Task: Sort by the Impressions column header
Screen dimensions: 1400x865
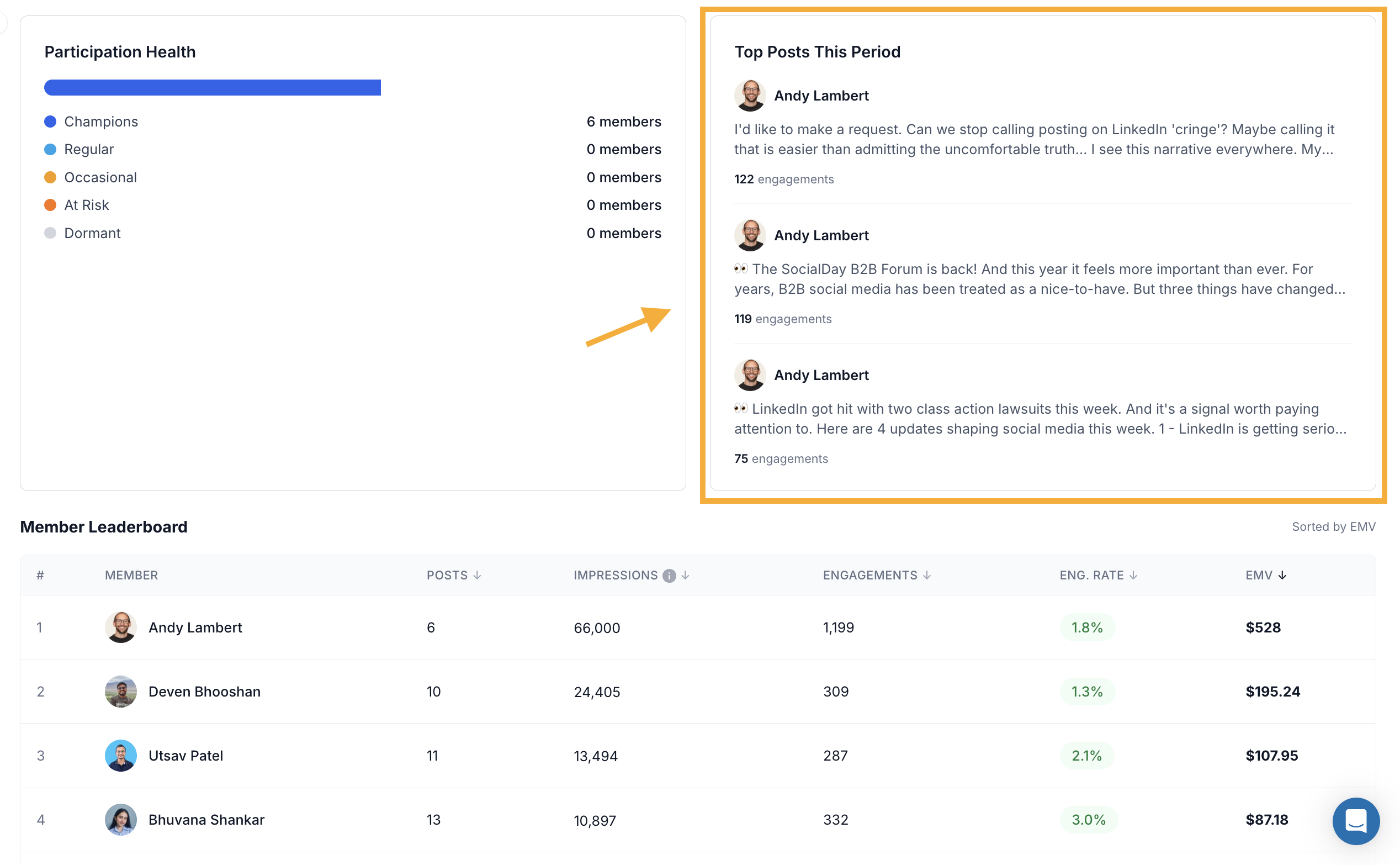Action: [x=615, y=575]
